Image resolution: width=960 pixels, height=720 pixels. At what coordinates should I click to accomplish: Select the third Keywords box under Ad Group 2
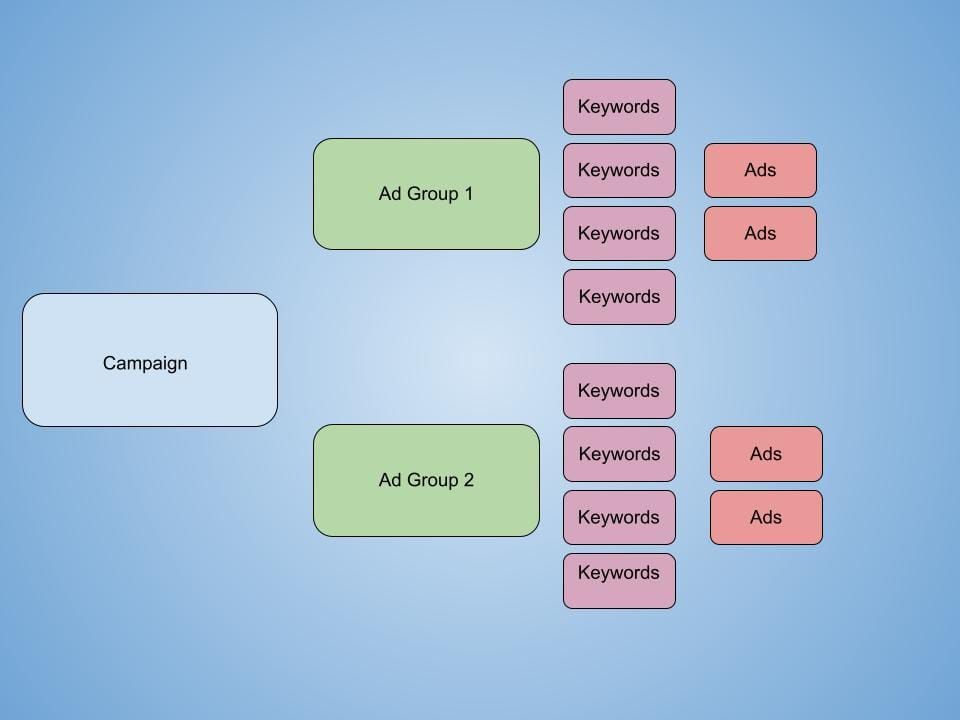coord(619,517)
